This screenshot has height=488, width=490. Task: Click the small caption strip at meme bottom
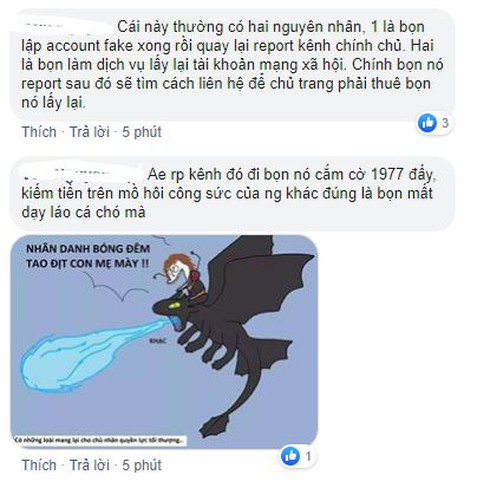coord(99,440)
